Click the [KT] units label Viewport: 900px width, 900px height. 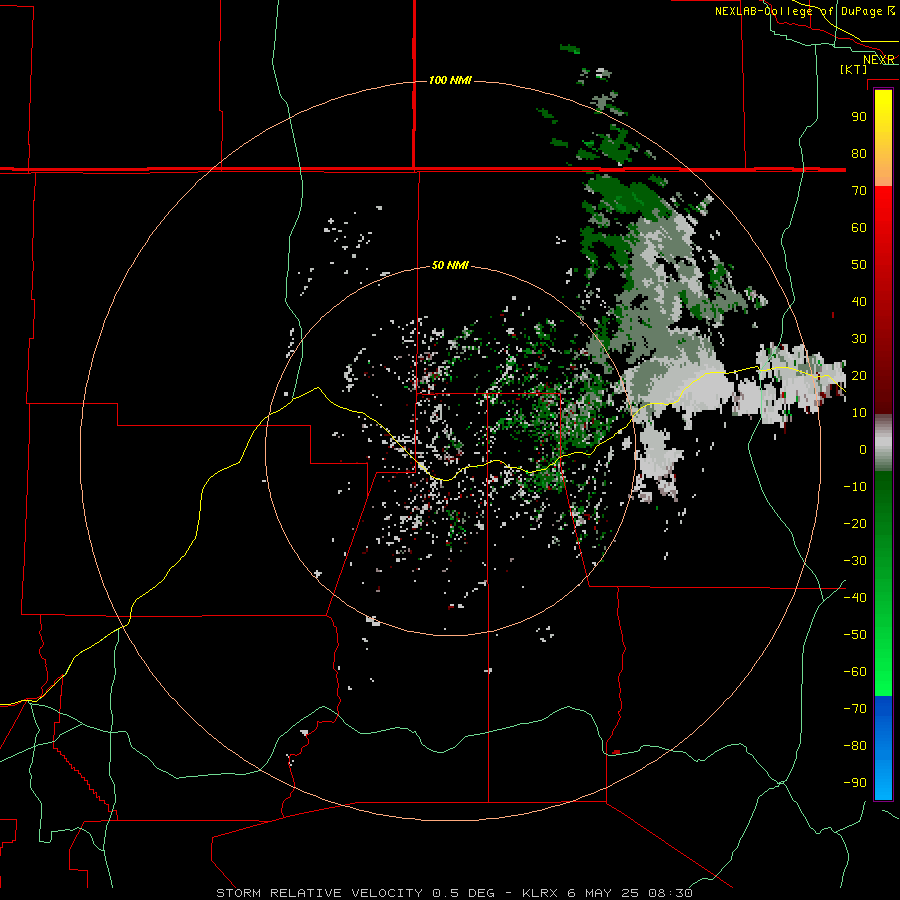[x=854, y=69]
